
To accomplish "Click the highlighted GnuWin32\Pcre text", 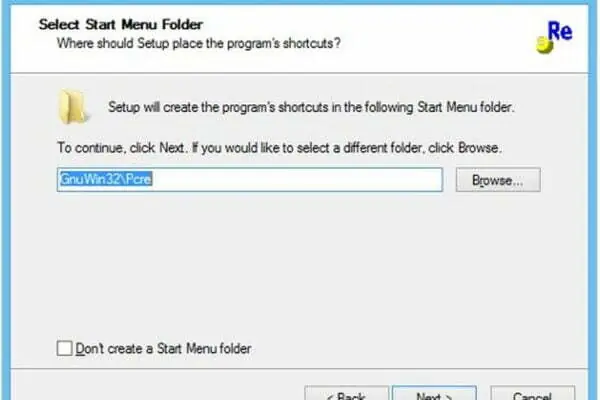I will coord(106,179).
